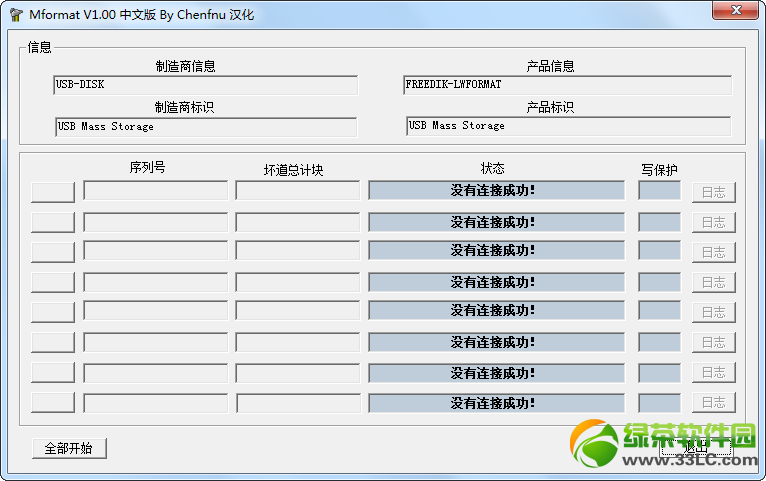Click the blank start button in the fifth device row
Viewport: 766px width, 481px height.
click(x=53, y=312)
